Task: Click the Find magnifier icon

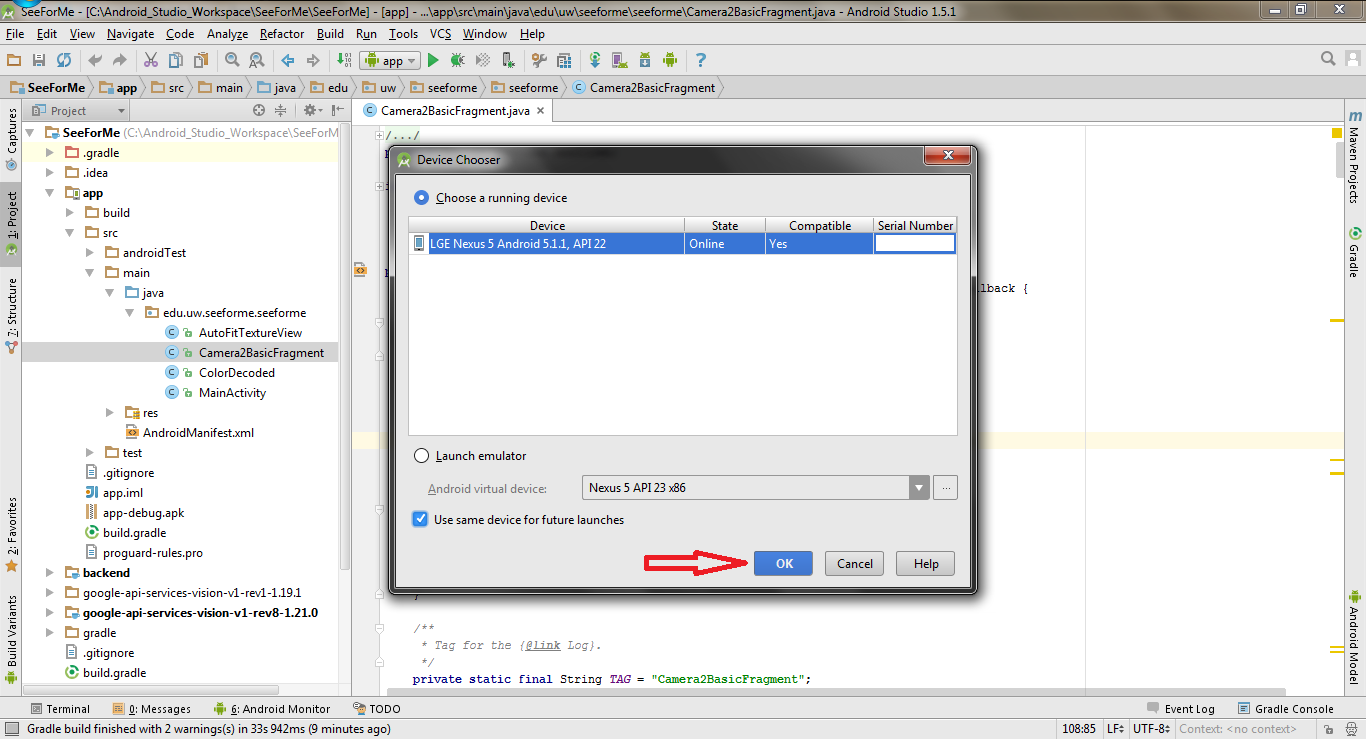Action: [x=232, y=60]
